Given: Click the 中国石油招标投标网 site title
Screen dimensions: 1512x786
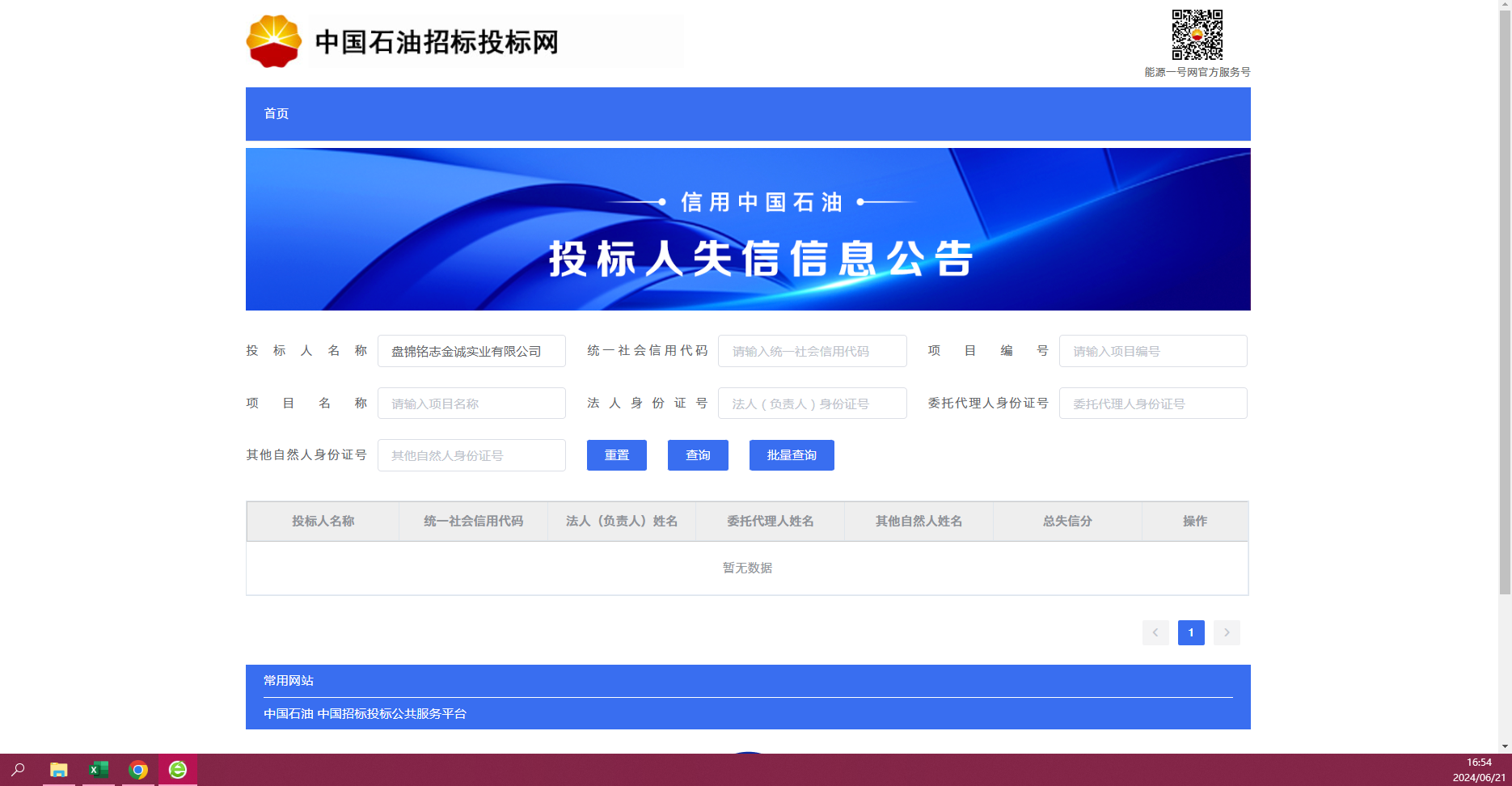Looking at the screenshot, I should click(437, 42).
